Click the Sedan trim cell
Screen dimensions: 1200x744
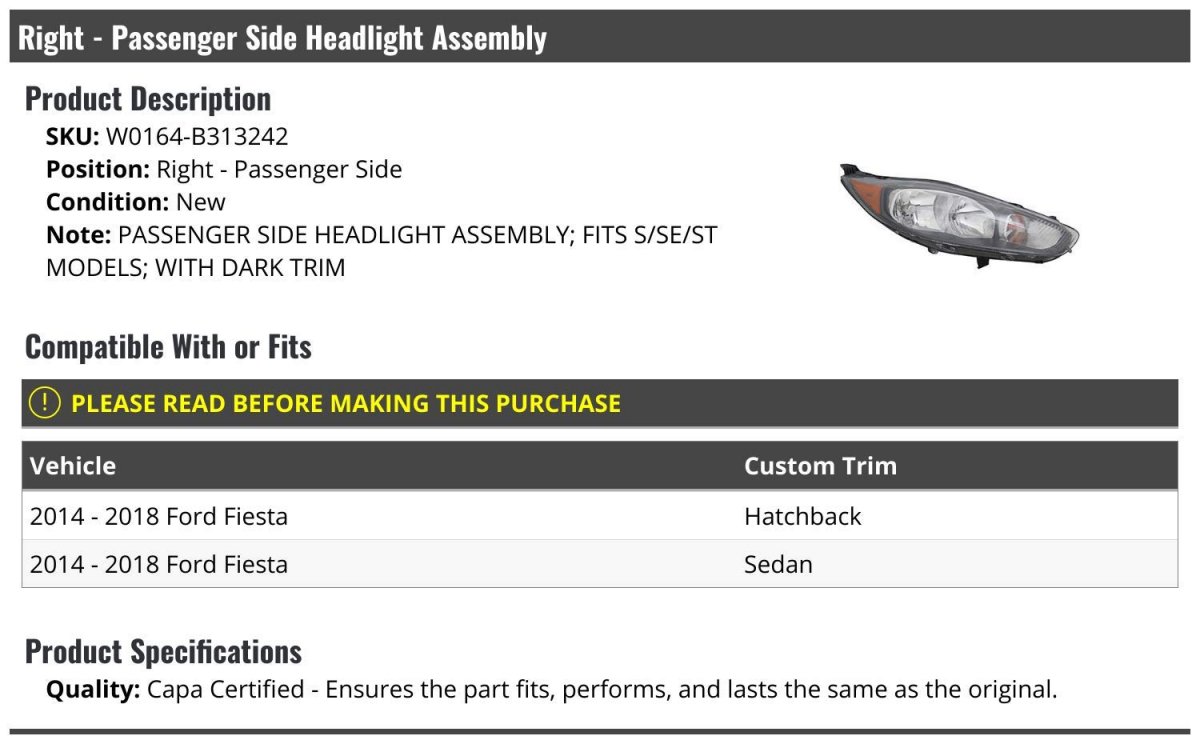point(778,564)
